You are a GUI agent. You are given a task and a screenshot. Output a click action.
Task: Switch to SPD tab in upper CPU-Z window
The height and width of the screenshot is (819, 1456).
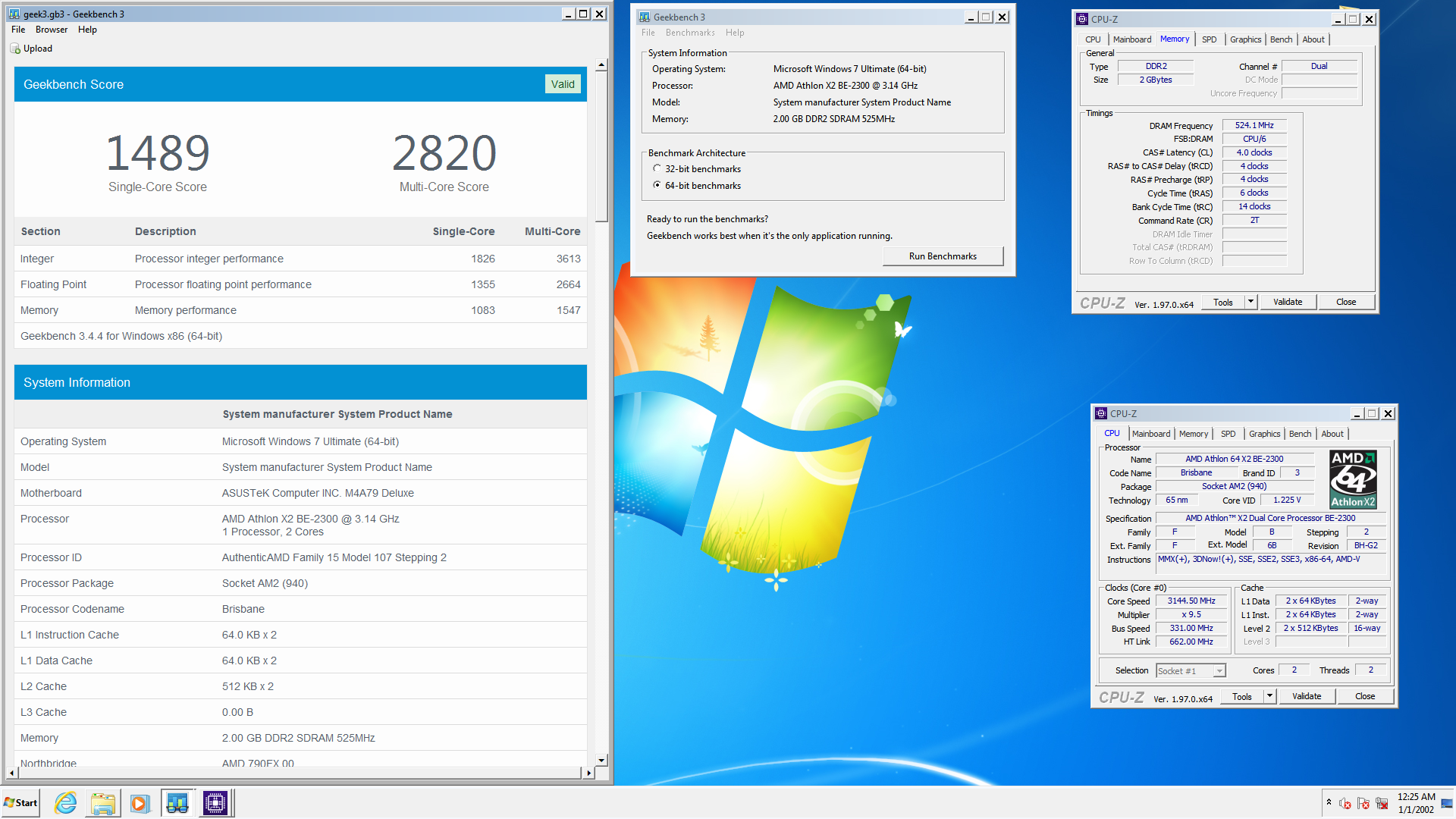(x=1210, y=39)
